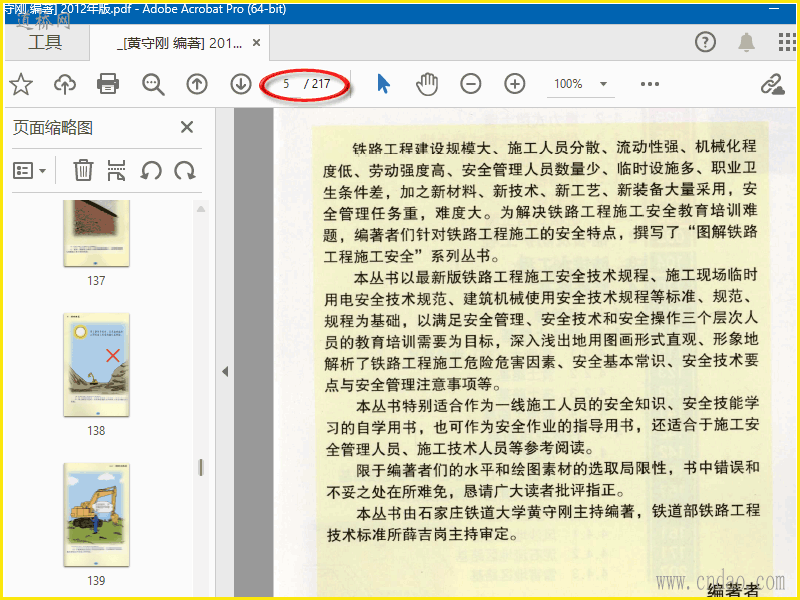Click the current page number field

[286, 84]
